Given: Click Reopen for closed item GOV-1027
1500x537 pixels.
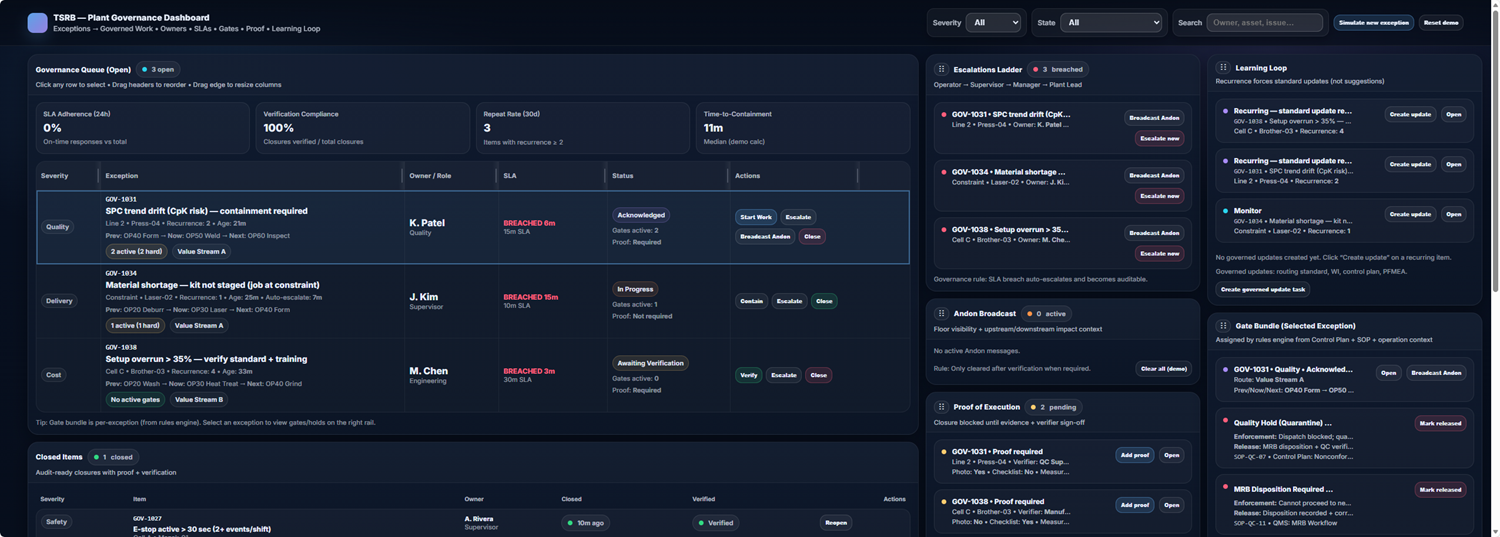Looking at the screenshot, I should click(x=836, y=522).
